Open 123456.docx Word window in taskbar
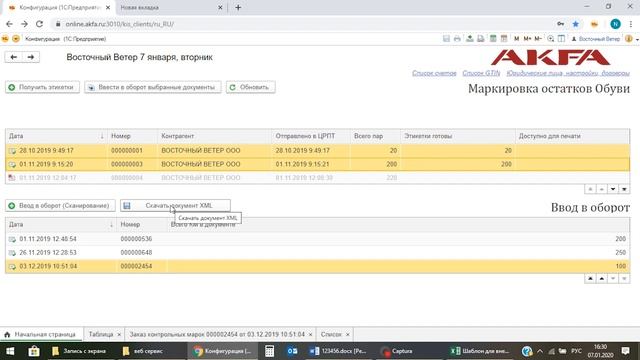 pos(339,351)
